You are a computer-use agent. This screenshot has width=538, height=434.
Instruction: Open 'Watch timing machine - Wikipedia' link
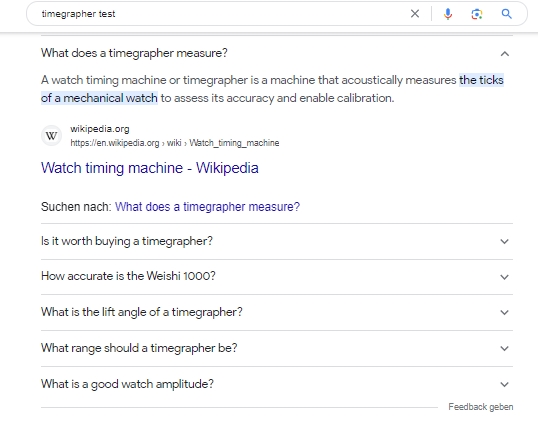point(150,168)
